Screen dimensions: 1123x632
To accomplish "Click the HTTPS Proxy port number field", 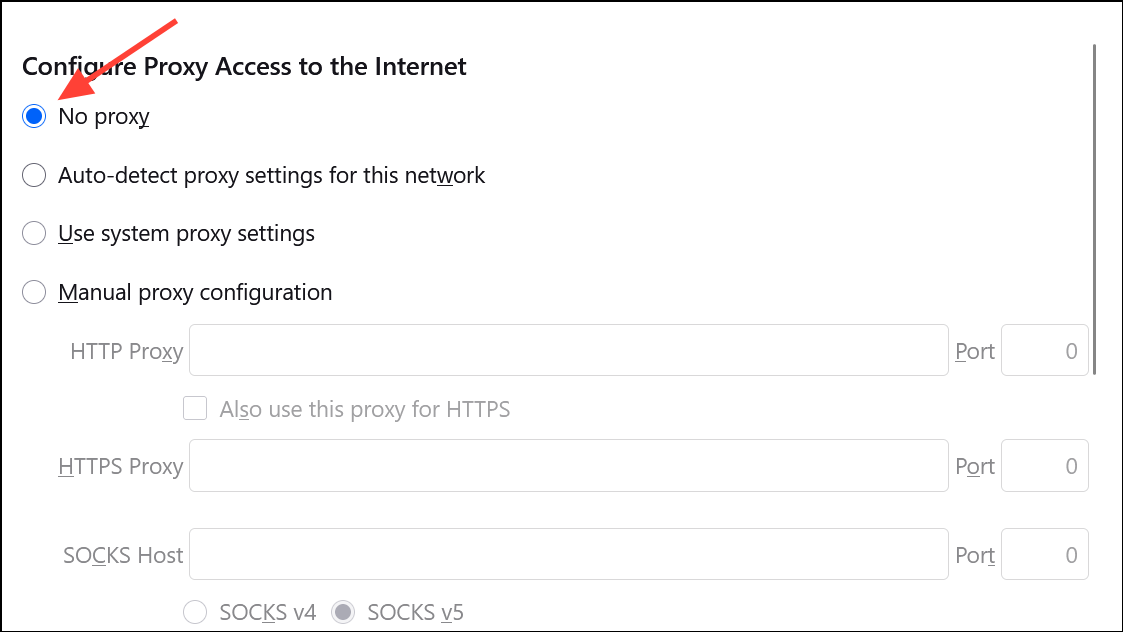I will coord(1044,466).
